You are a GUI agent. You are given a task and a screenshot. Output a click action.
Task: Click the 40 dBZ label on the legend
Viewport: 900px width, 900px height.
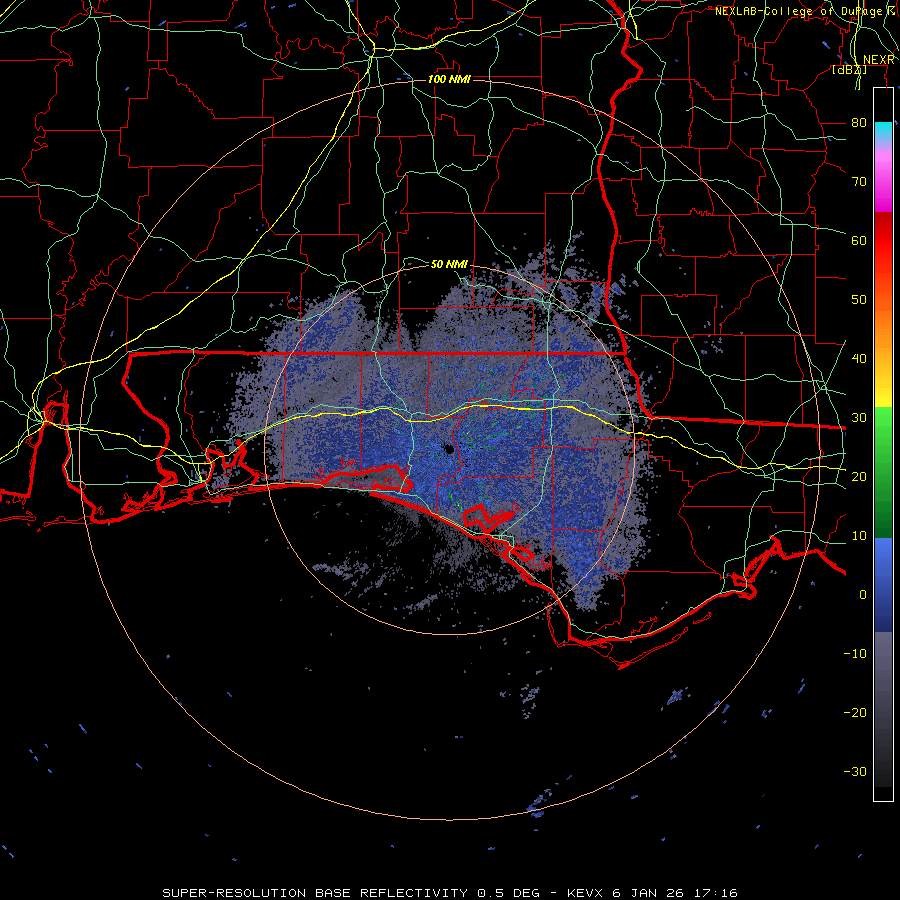(x=859, y=359)
